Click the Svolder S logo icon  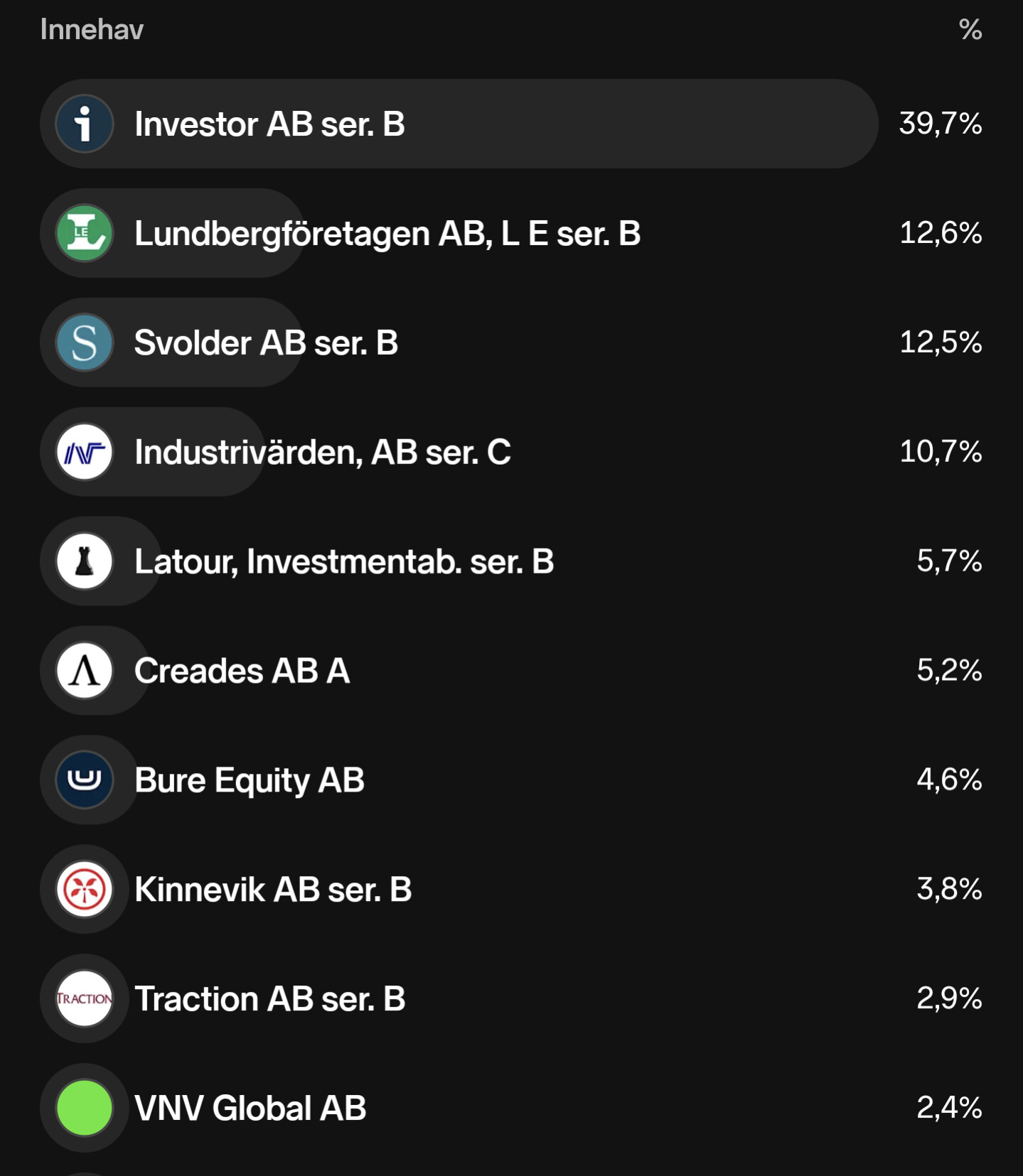click(85, 342)
